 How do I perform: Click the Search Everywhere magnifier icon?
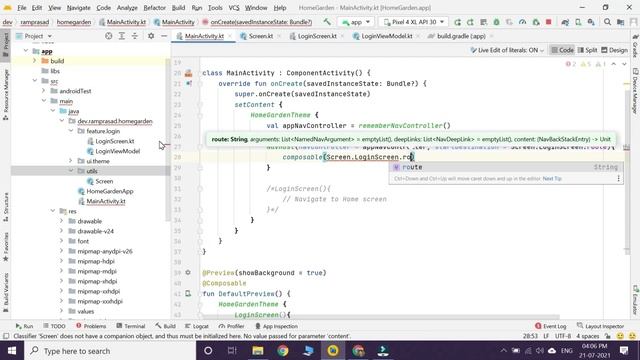tap(608, 22)
